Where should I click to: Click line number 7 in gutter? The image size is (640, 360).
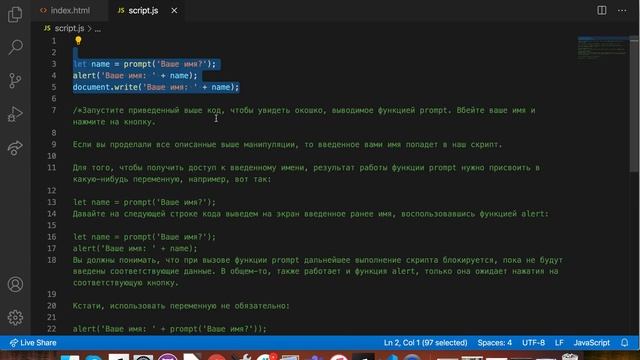click(x=53, y=110)
